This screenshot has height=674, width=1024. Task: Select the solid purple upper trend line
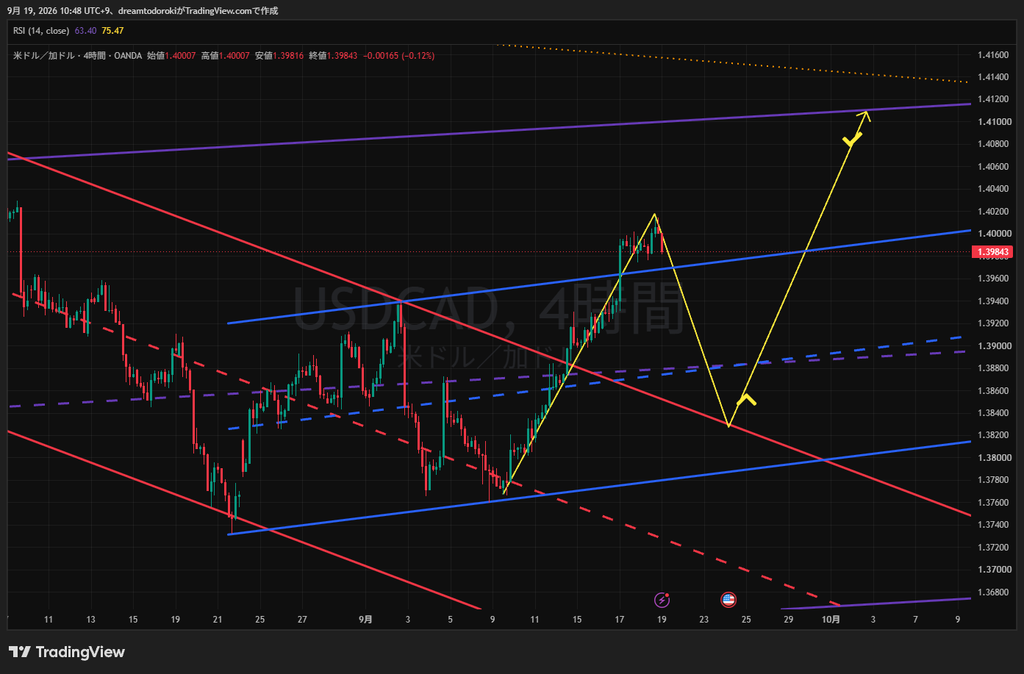(x=488, y=131)
